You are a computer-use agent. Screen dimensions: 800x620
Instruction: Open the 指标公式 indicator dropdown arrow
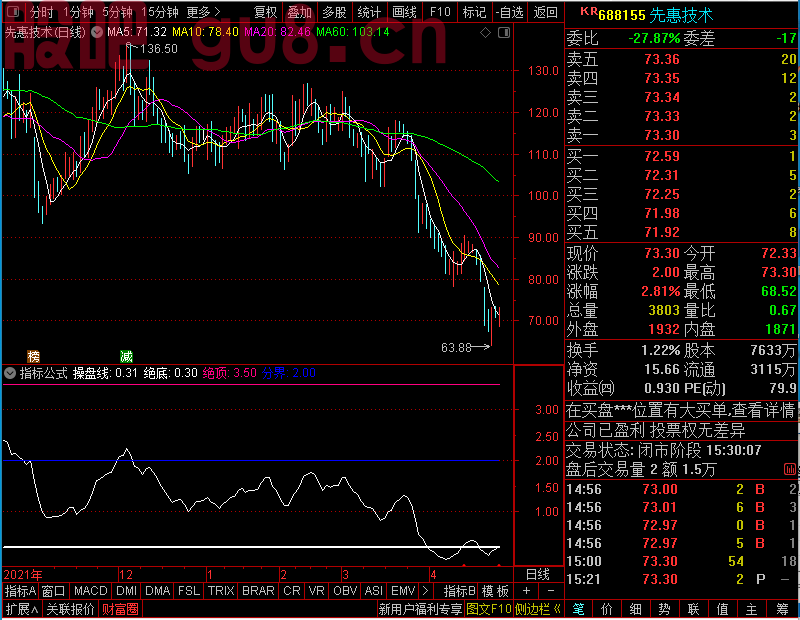10,373
